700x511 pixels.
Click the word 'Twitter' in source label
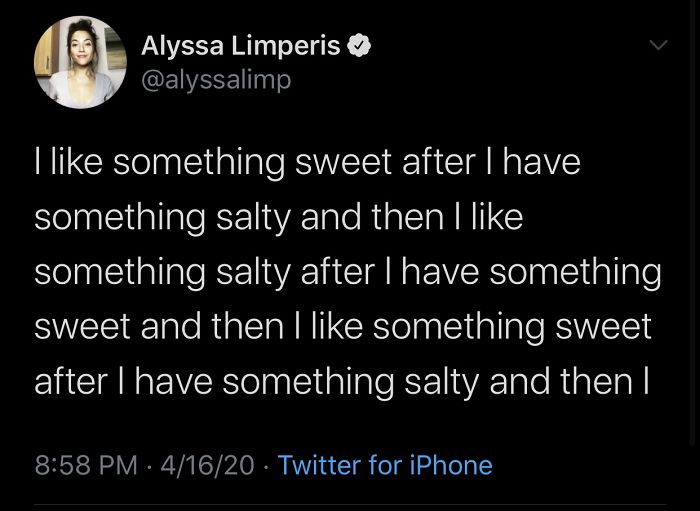point(319,465)
